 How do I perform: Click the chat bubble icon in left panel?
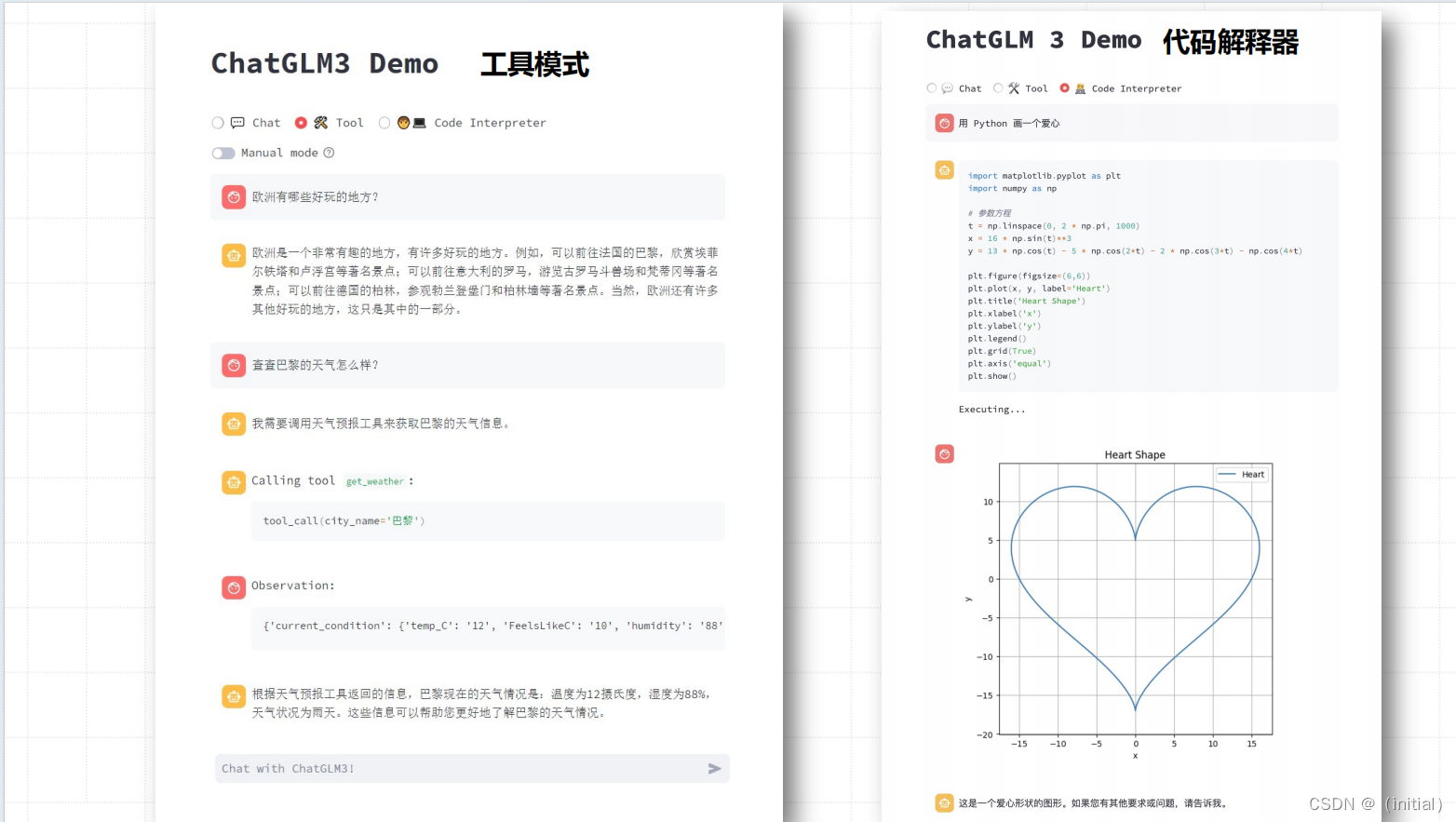[x=237, y=123]
